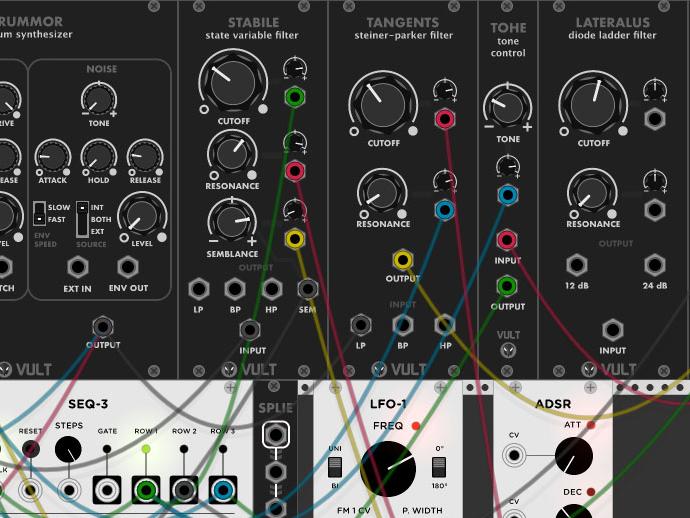690x518 pixels.
Task: Click the LFO-1 FREQ knob
Action: 387,469
